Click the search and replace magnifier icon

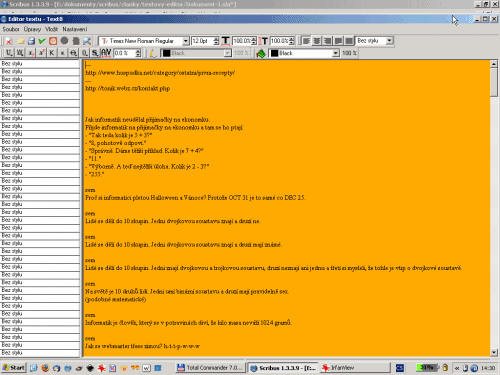pos(87,41)
